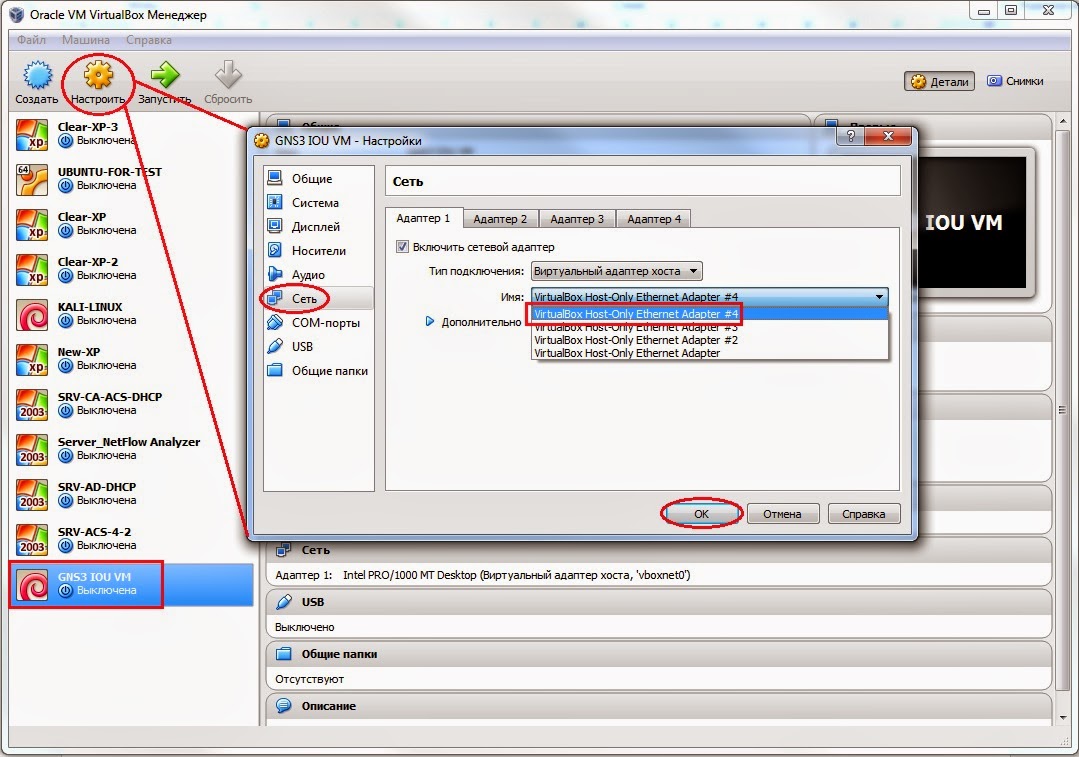1079x757 pixels.
Task: Collapse the Имя adapter name combo box
Action: pos(709,297)
